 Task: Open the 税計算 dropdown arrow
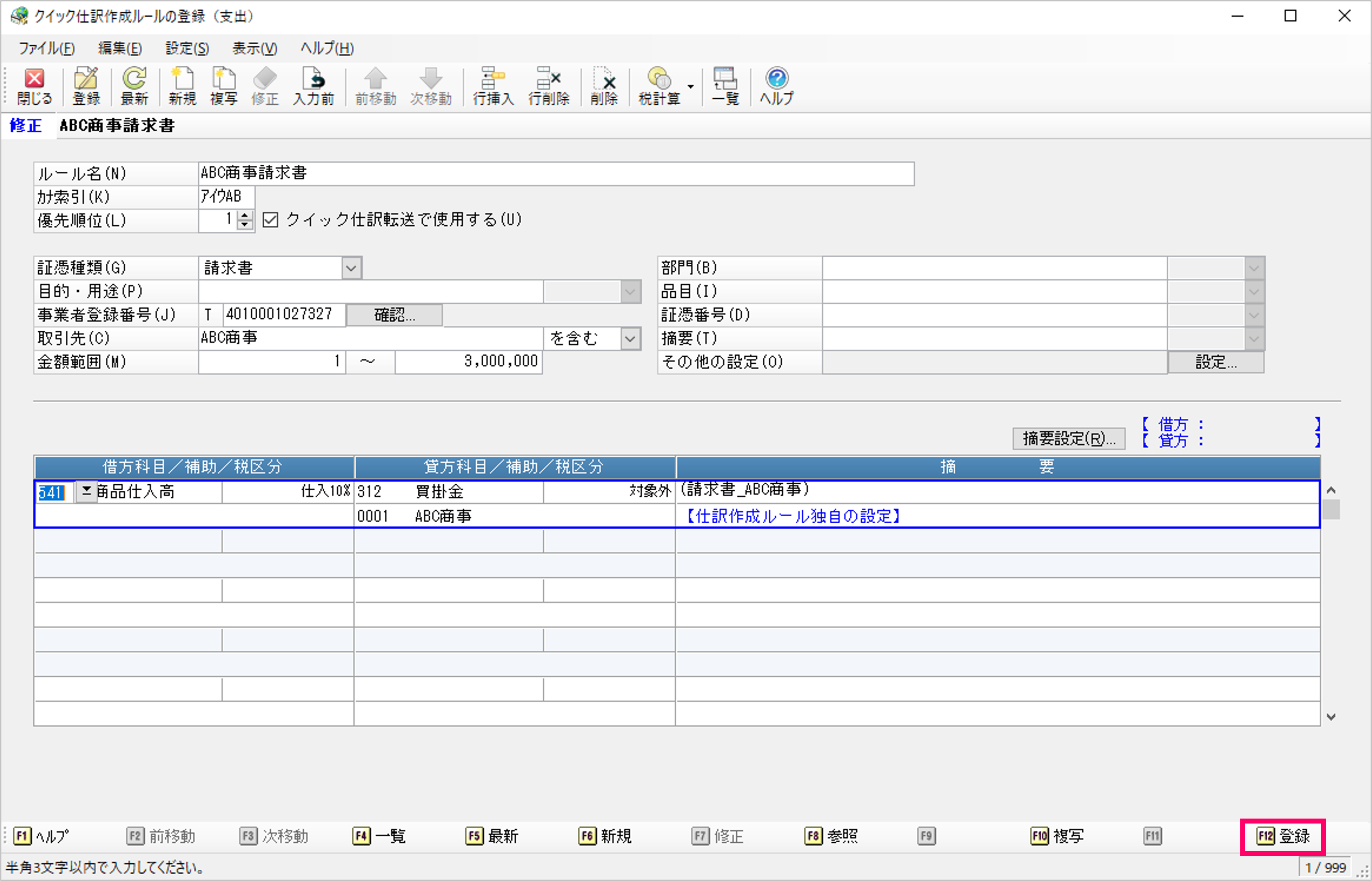691,87
